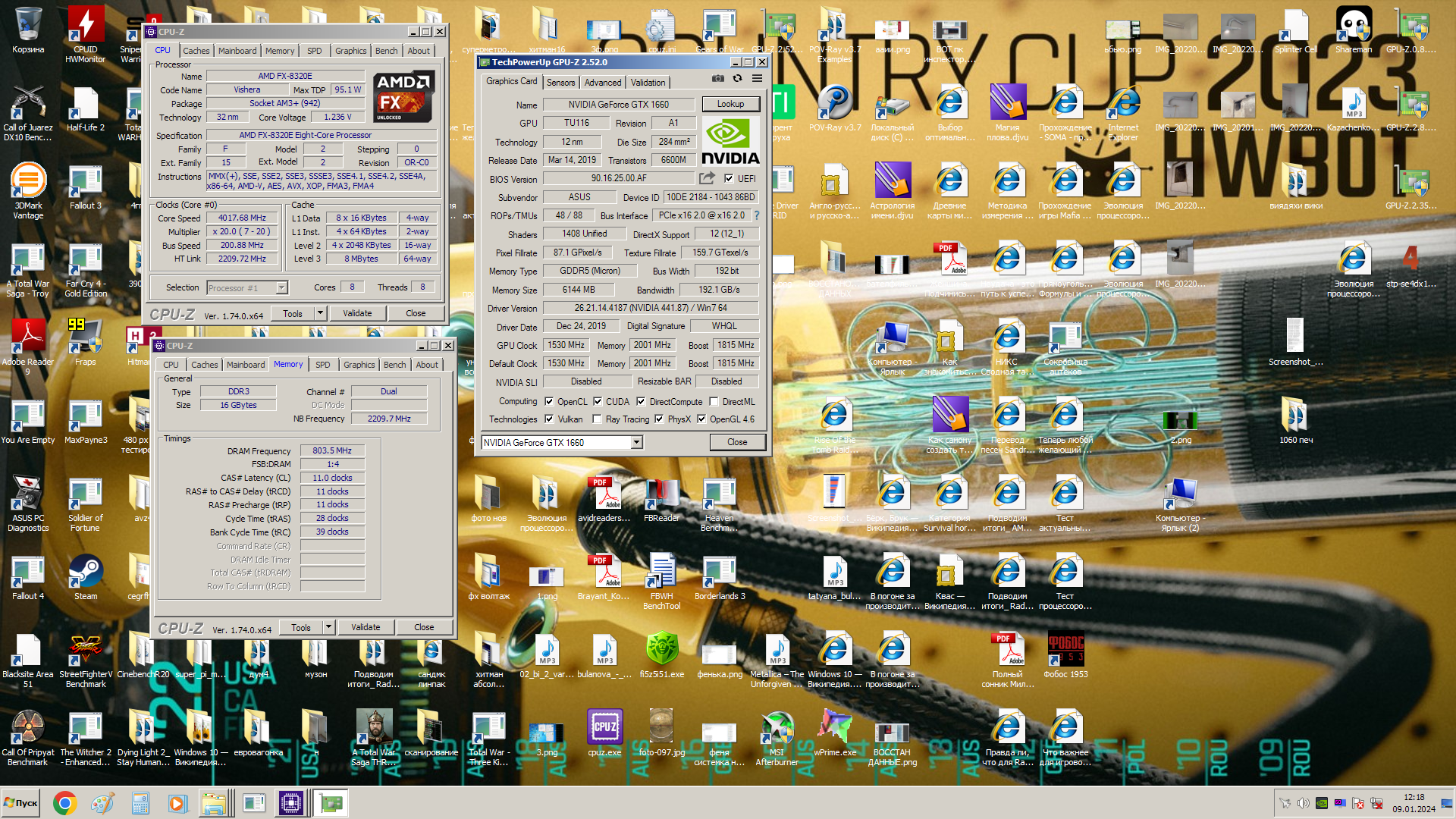The image size is (1456, 819).
Task: Open MSI Afterburner desktop icon
Action: (777, 728)
